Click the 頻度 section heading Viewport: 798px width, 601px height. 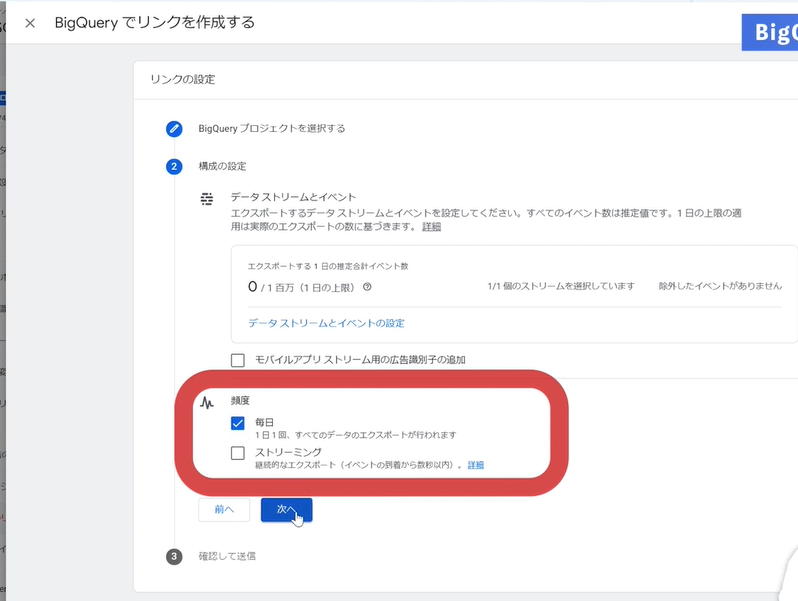(x=240, y=400)
